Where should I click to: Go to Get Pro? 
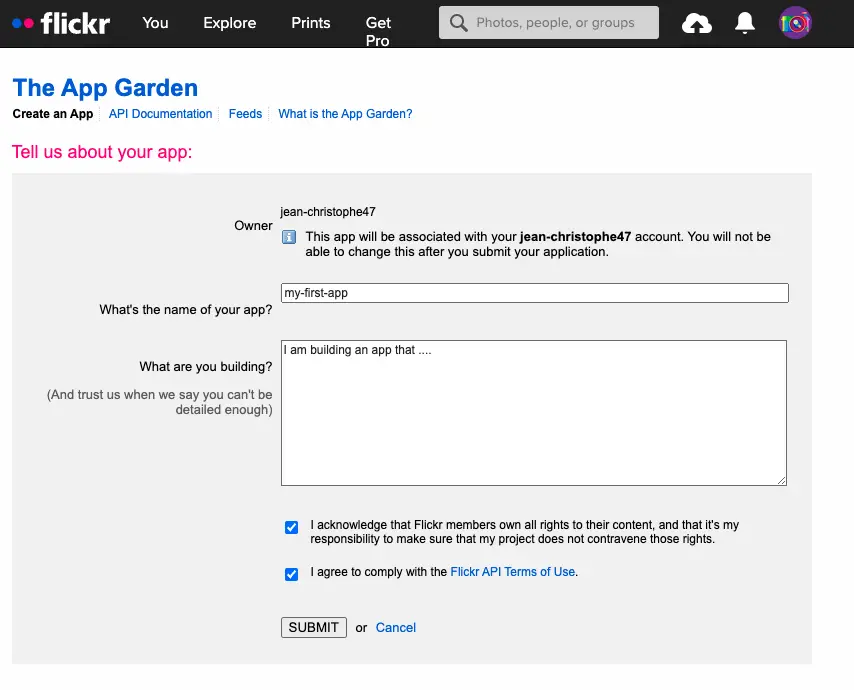tap(378, 32)
